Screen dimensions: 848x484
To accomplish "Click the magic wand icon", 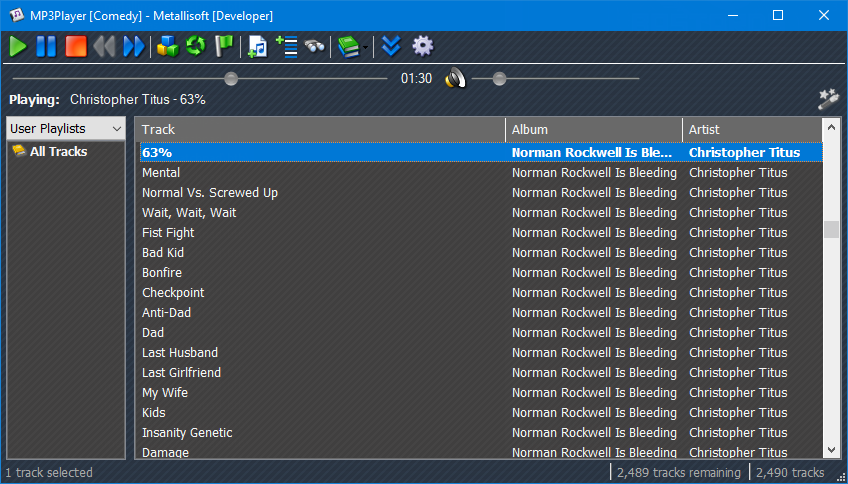I will 827,98.
